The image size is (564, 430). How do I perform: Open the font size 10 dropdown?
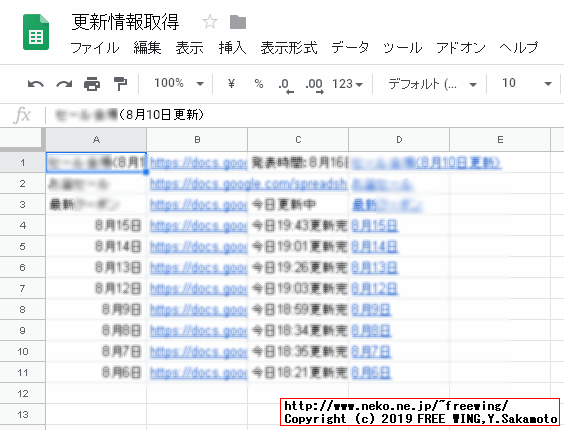pyautogui.click(x=527, y=83)
